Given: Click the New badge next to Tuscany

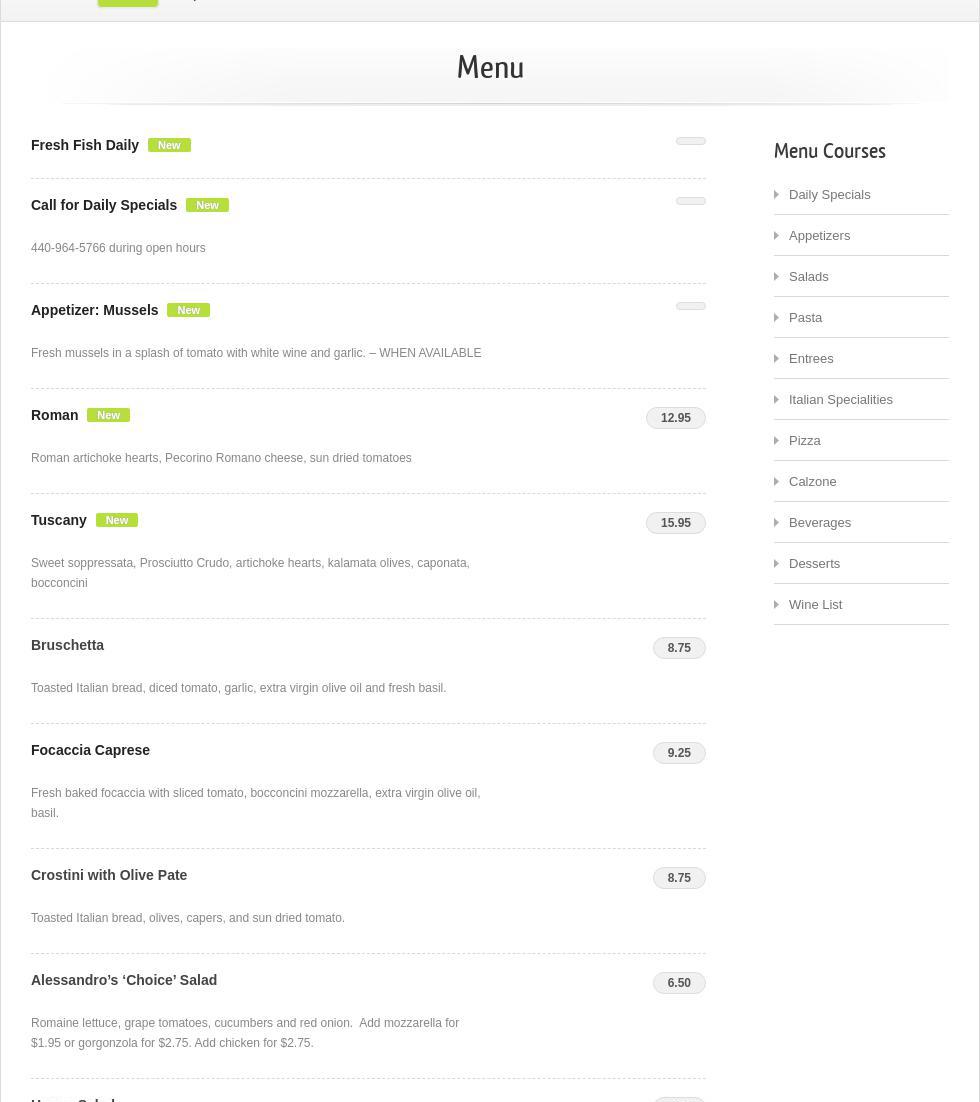Looking at the screenshot, I should [117, 520].
